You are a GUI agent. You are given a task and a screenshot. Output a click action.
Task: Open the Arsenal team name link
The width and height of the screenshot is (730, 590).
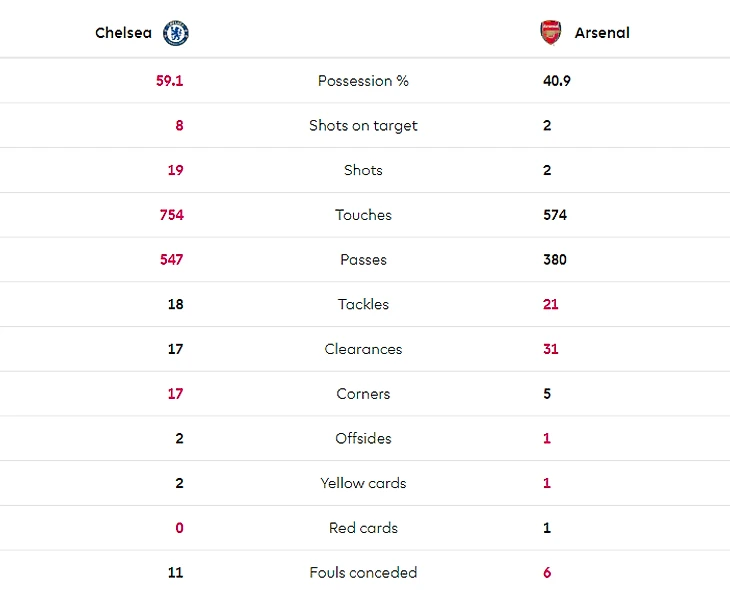(602, 33)
